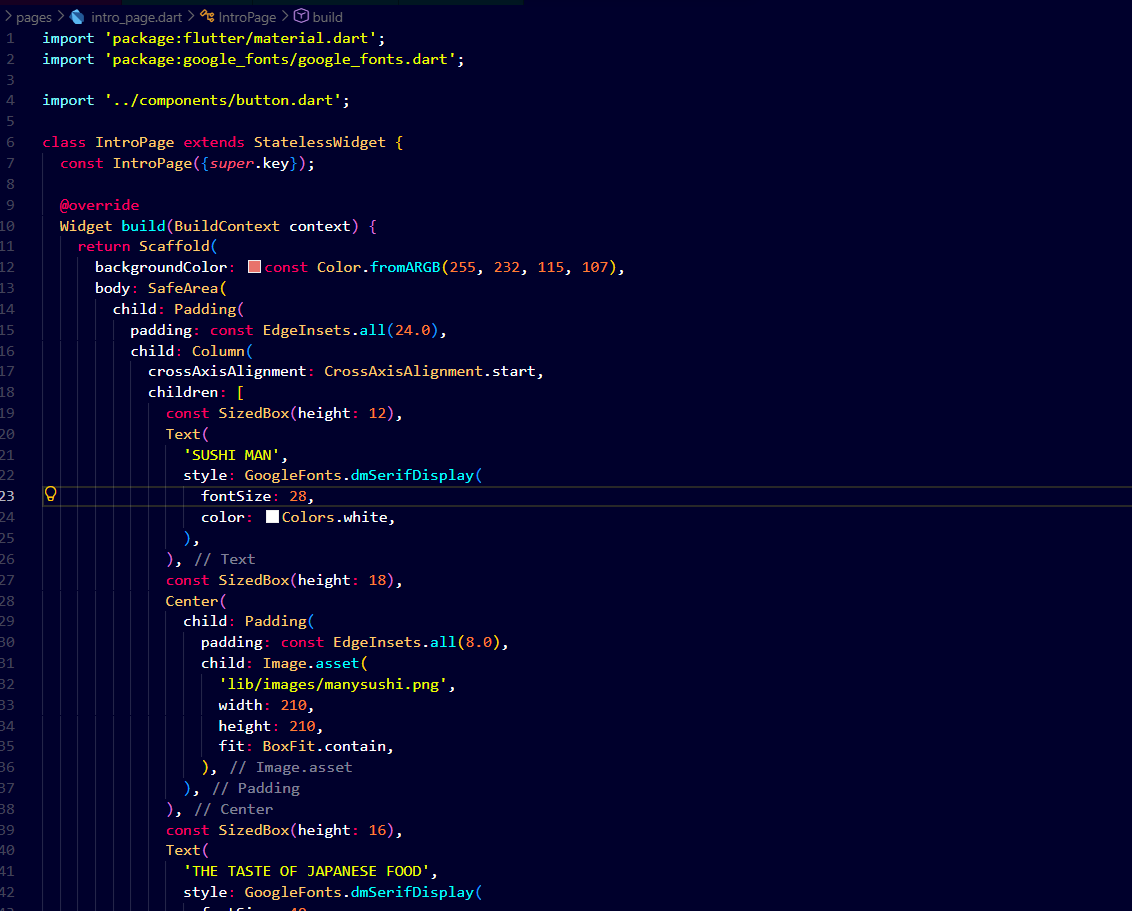Select IntroPage in the breadcrumb

tap(247, 17)
